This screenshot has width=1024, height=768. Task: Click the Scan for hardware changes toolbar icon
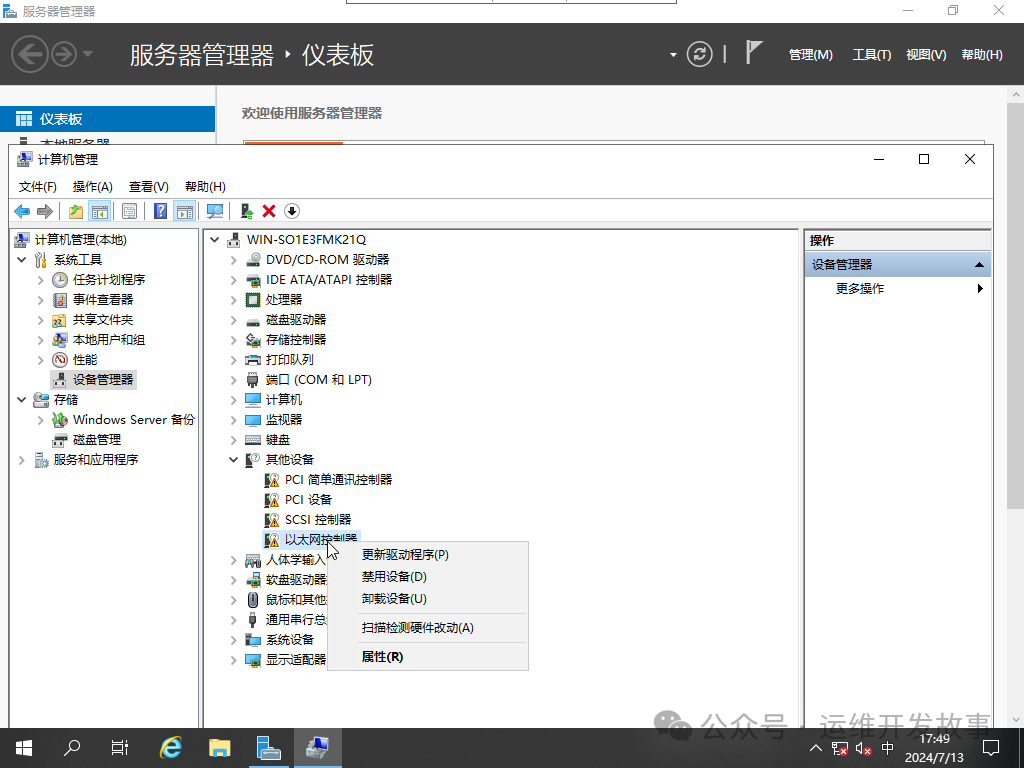click(214, 210)
